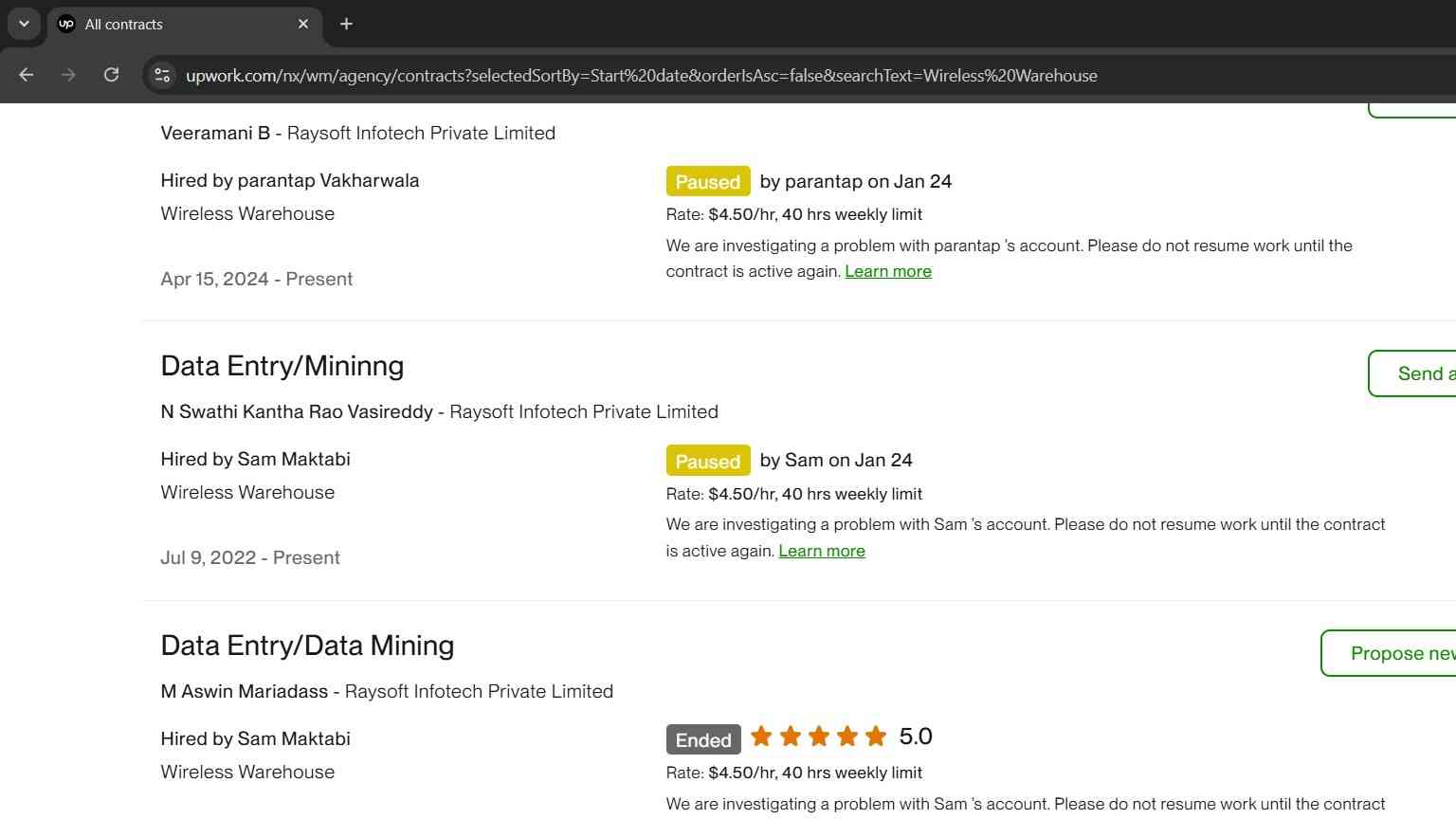Viewport: 1456px width, 819px height.
Task: View site information icon in address bar
Action: point(162,75)
